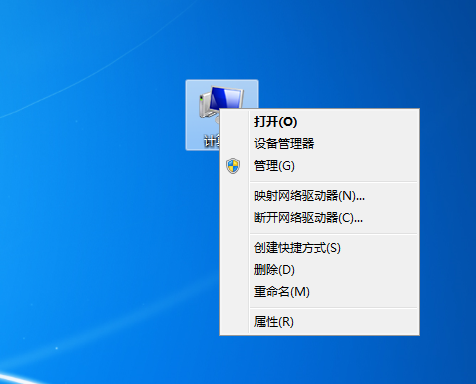Open 设备管理器 from the context menu
Image resolution: width=476 pixels, height=384 pixels.
319,144
